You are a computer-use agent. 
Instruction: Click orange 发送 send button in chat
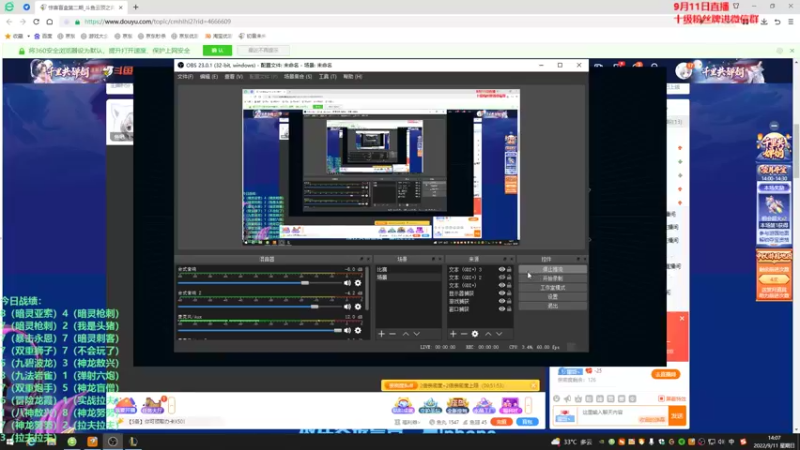pyautogui.click(x=677, y=416)
